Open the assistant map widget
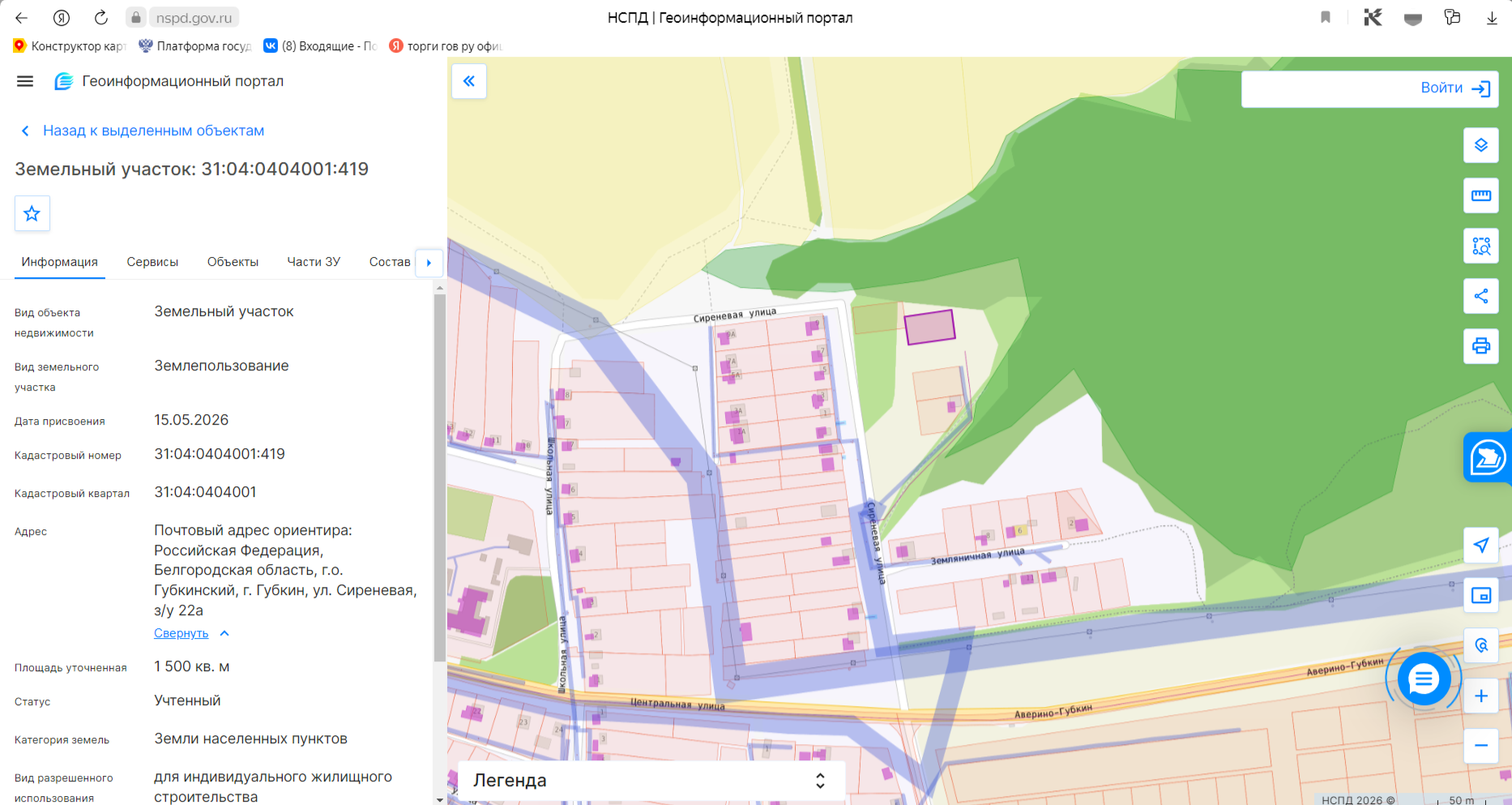1512x805 pixels. 1488,458
